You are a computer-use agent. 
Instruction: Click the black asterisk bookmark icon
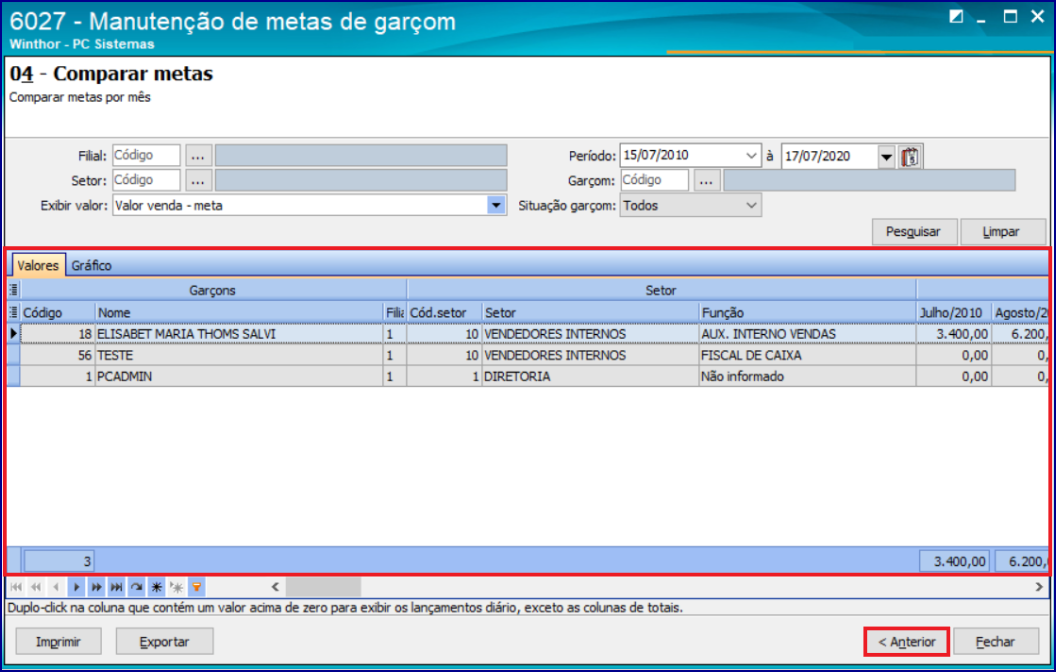[x=157, y=587]
